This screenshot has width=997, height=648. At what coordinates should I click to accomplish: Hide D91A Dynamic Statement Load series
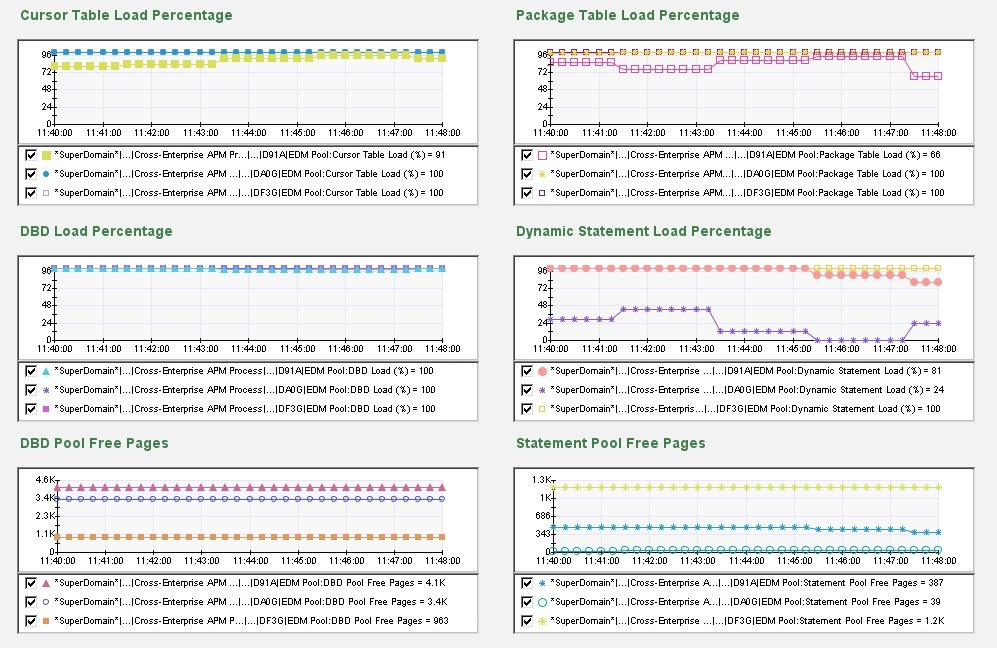coord(526,371)
